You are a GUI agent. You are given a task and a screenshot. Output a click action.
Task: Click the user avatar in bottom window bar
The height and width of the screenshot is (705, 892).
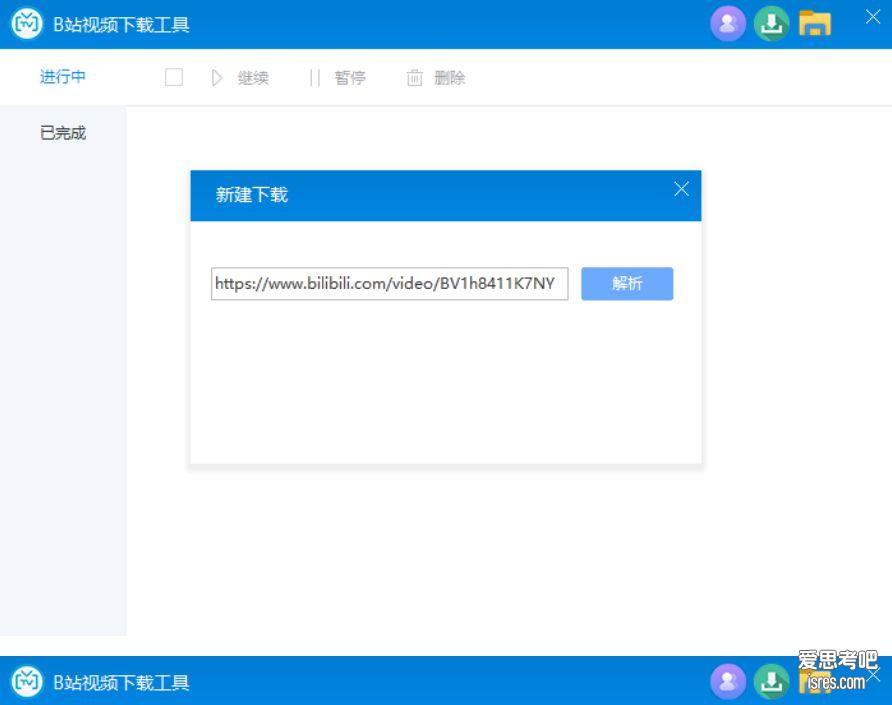pos(728,681)
